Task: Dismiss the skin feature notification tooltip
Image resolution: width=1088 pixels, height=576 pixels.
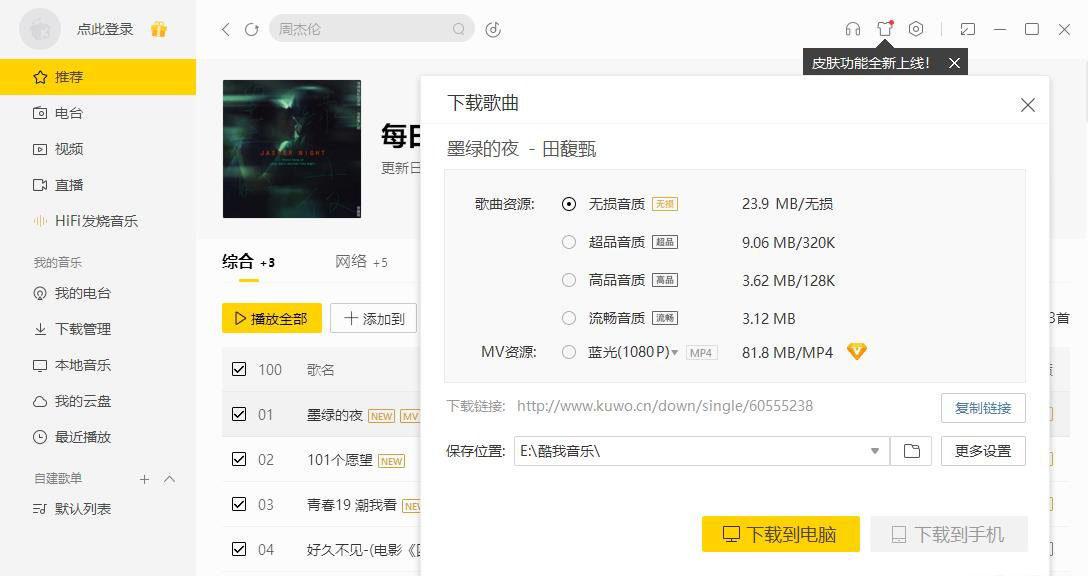Action: click(955, 63)
